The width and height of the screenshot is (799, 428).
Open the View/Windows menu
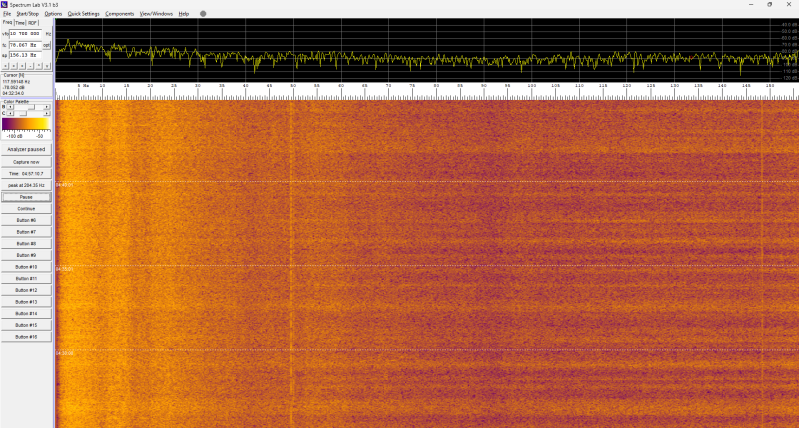(x=156, y=14)
